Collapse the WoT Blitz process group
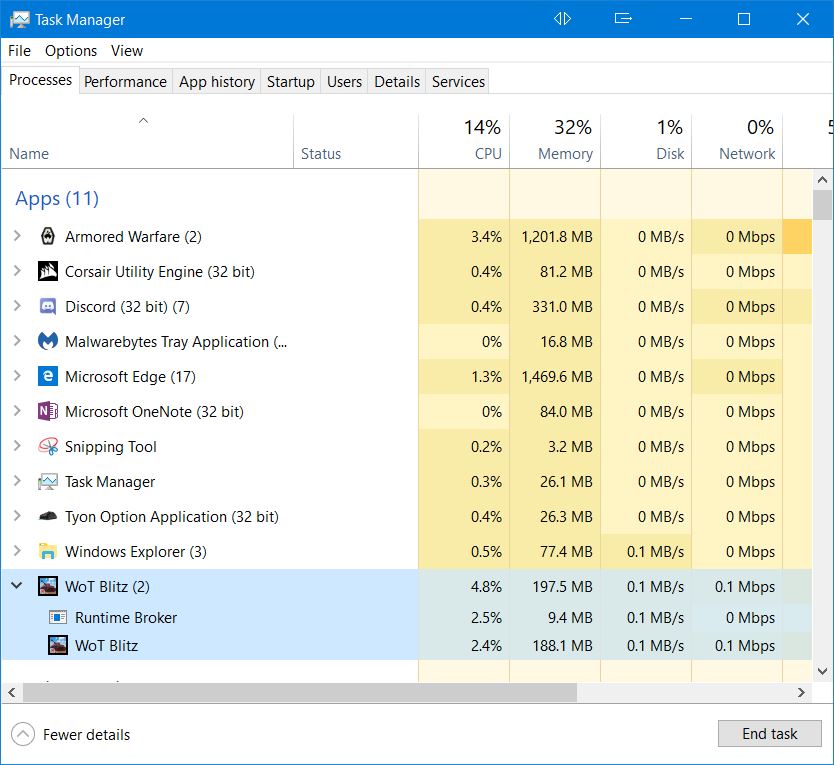Screen dimensions: 834x765 coord(17,586)
